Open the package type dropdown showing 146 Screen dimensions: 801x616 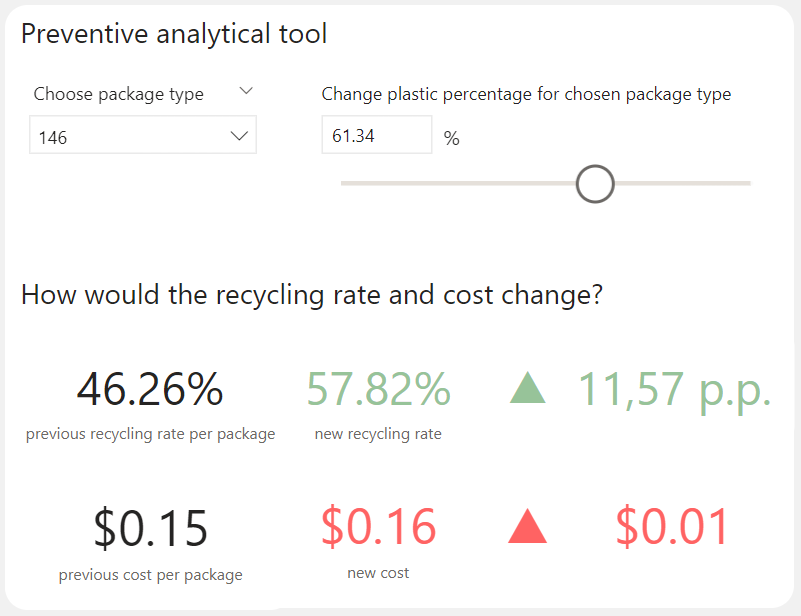click(x=142, y=134)
